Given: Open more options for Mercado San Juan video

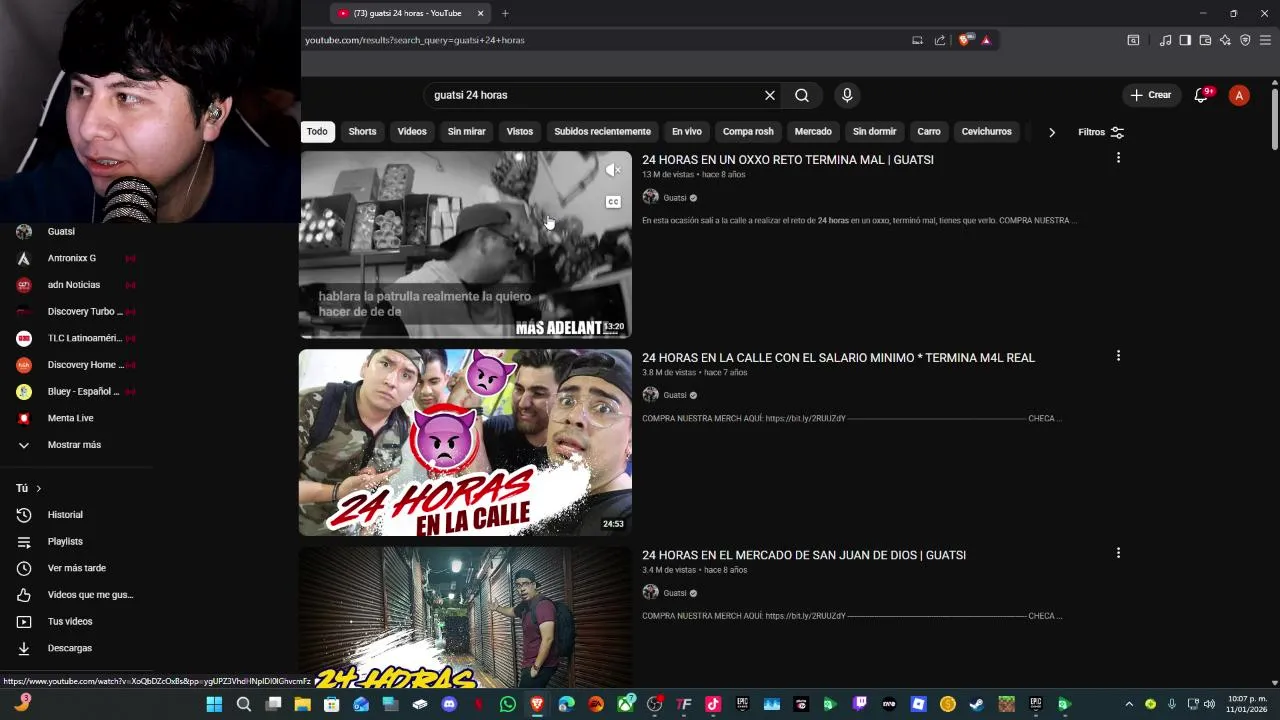Looking at the screenshot, I should tap(1118, 553).
